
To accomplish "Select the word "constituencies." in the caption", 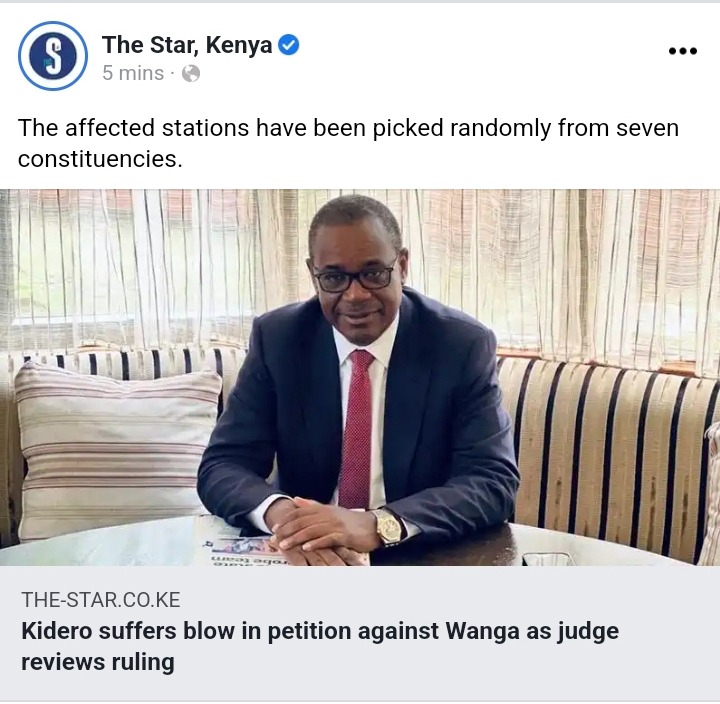I will [100, 159].
